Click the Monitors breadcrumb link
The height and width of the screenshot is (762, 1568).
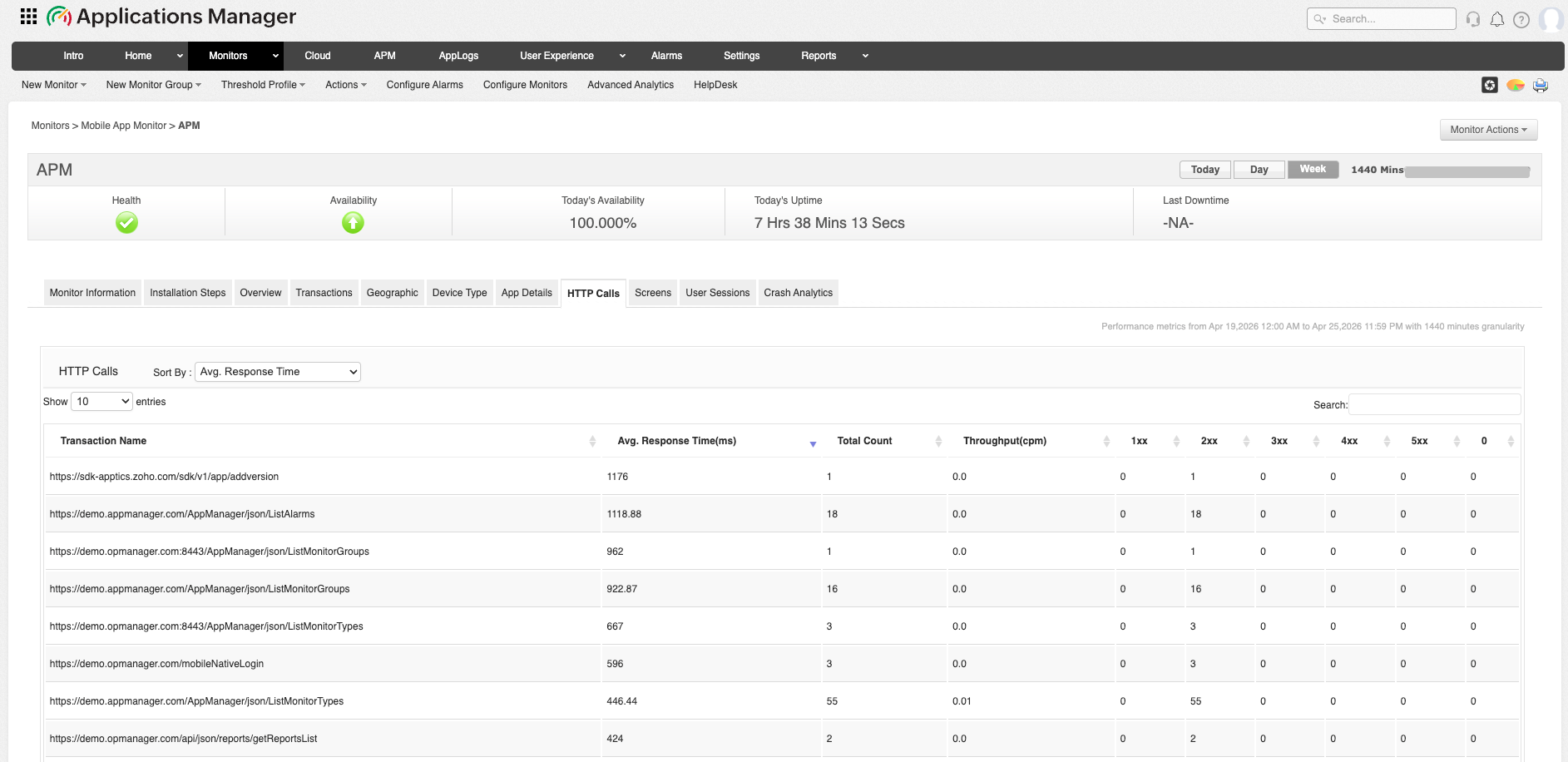point(50,126)
